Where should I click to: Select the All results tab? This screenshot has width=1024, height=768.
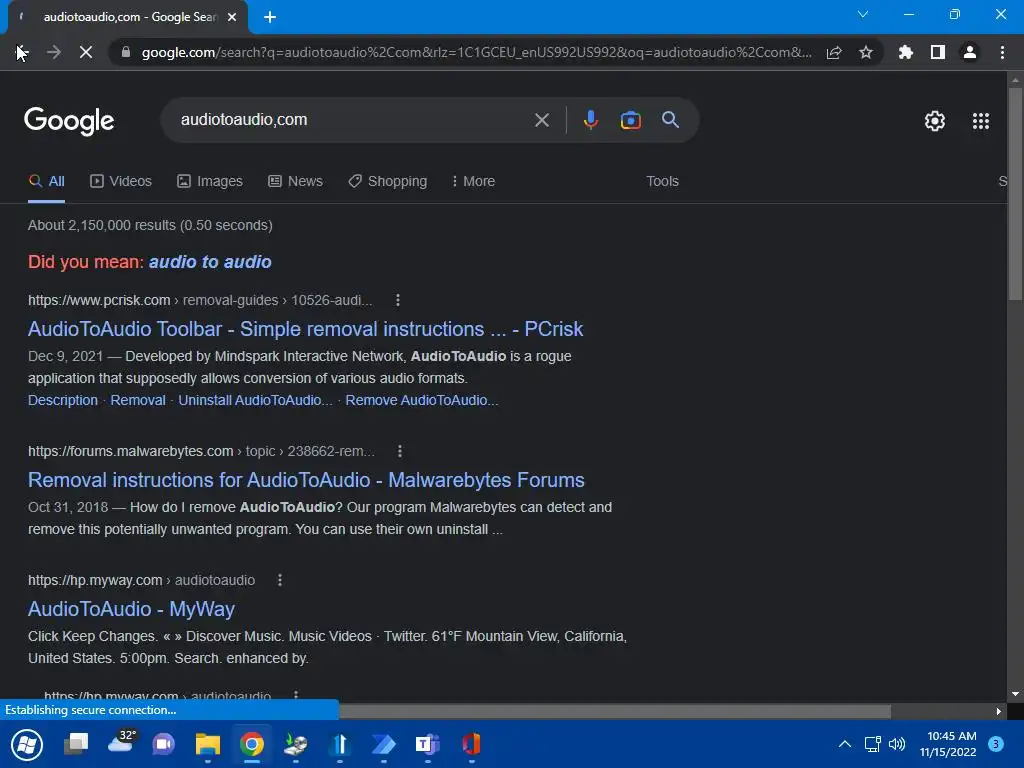pos(46,182)
